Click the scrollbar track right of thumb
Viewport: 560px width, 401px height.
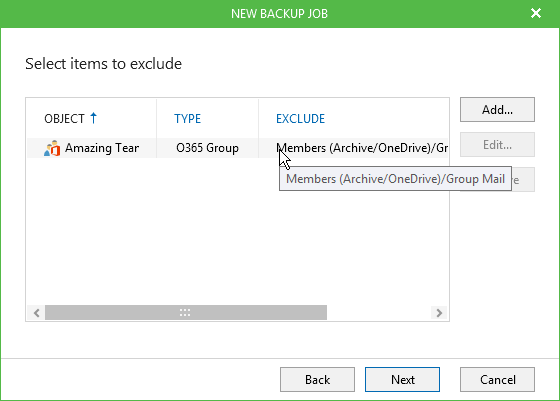pyautogui.click(x=379, y=313)
